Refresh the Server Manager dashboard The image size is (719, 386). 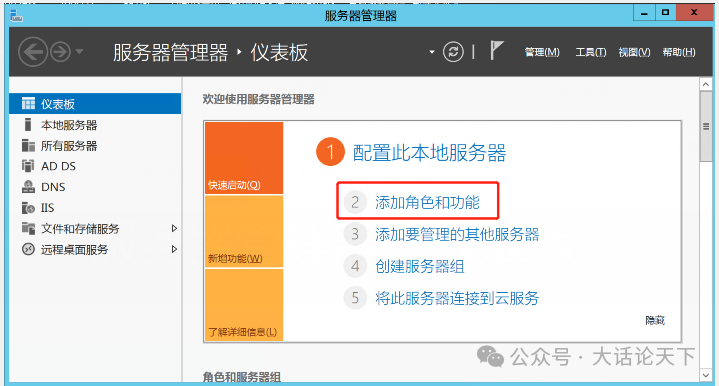(453, 52)
